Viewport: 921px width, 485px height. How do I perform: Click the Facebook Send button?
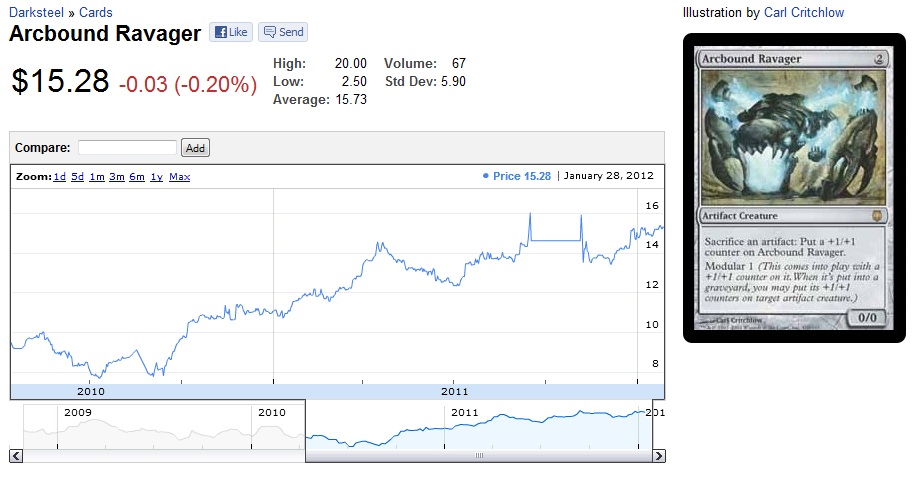(283, 32)
